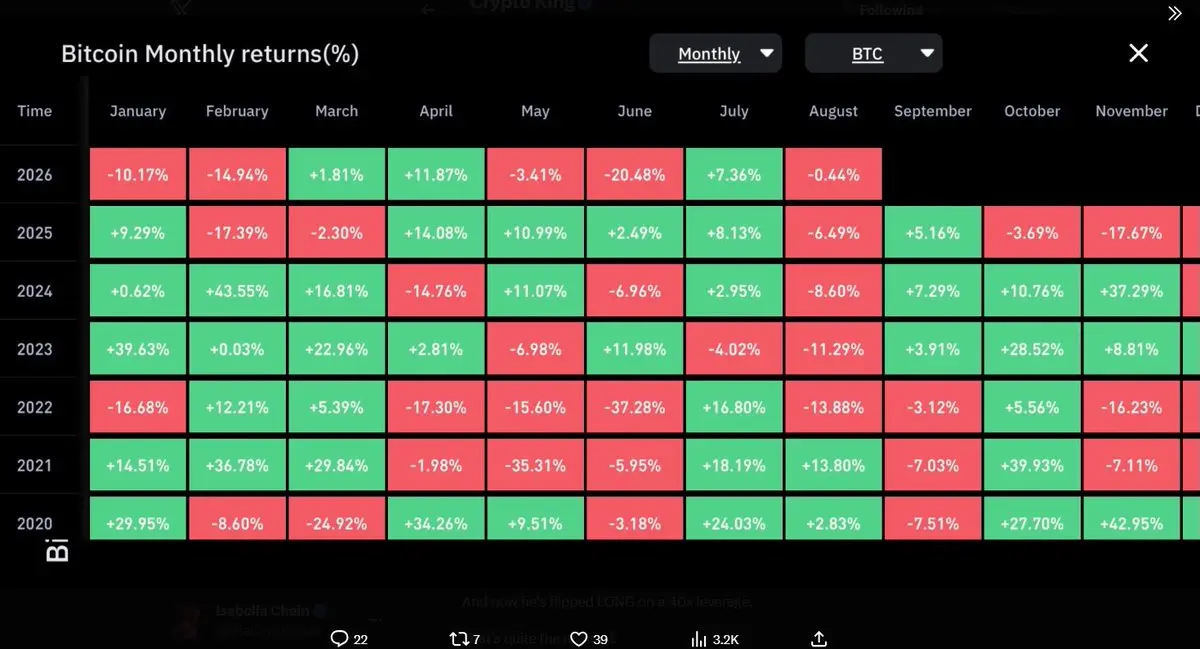
Task: Click the +14.08% April 2025 cell
Action: [x=436, y=233]
